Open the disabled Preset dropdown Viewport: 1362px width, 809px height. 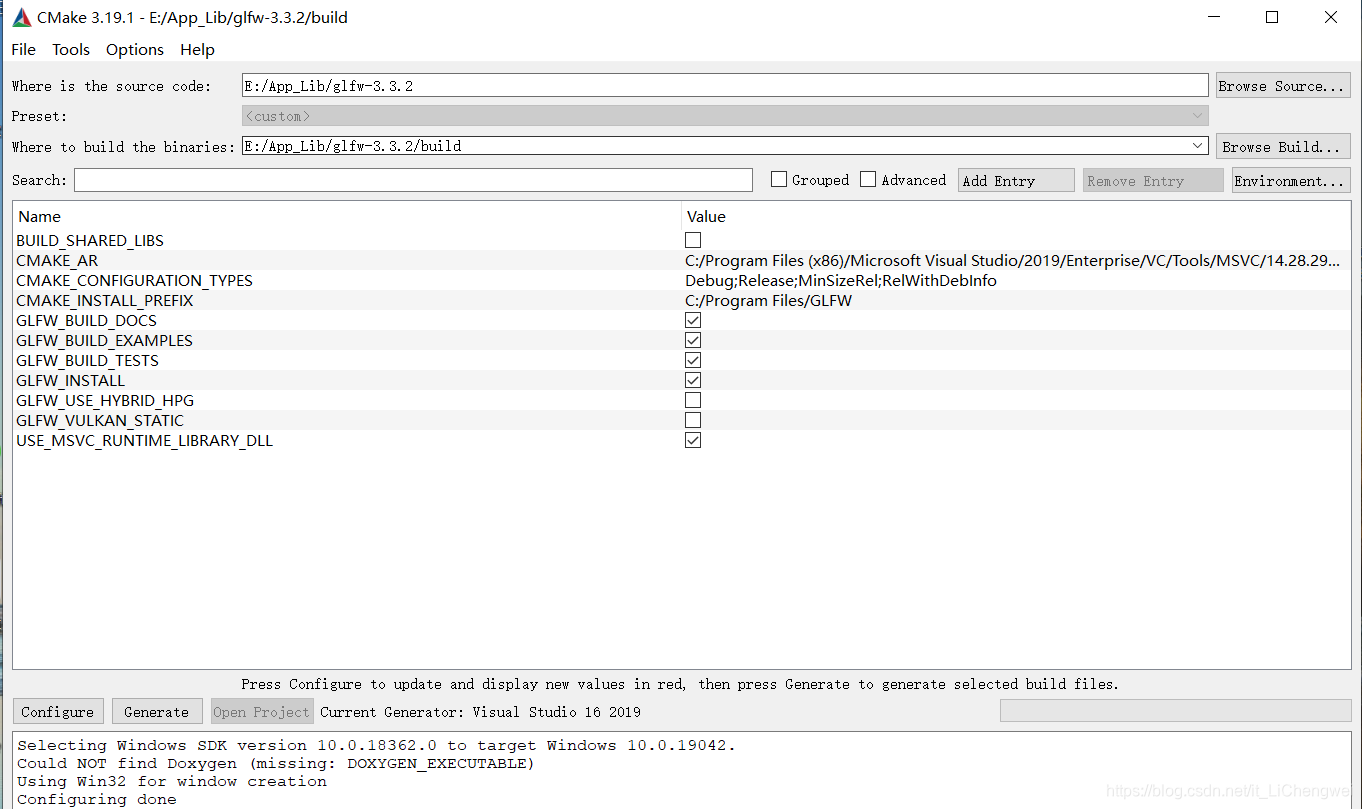click(725, 116)
